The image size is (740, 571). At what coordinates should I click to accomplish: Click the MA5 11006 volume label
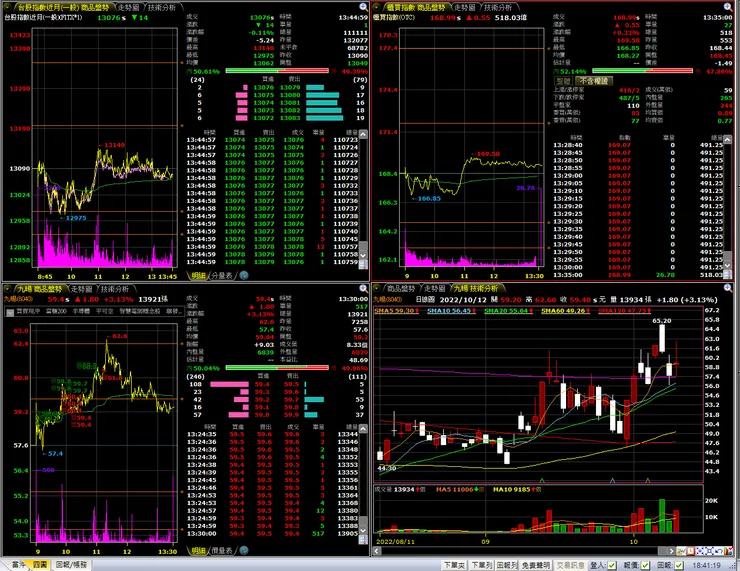click(460, 489)
